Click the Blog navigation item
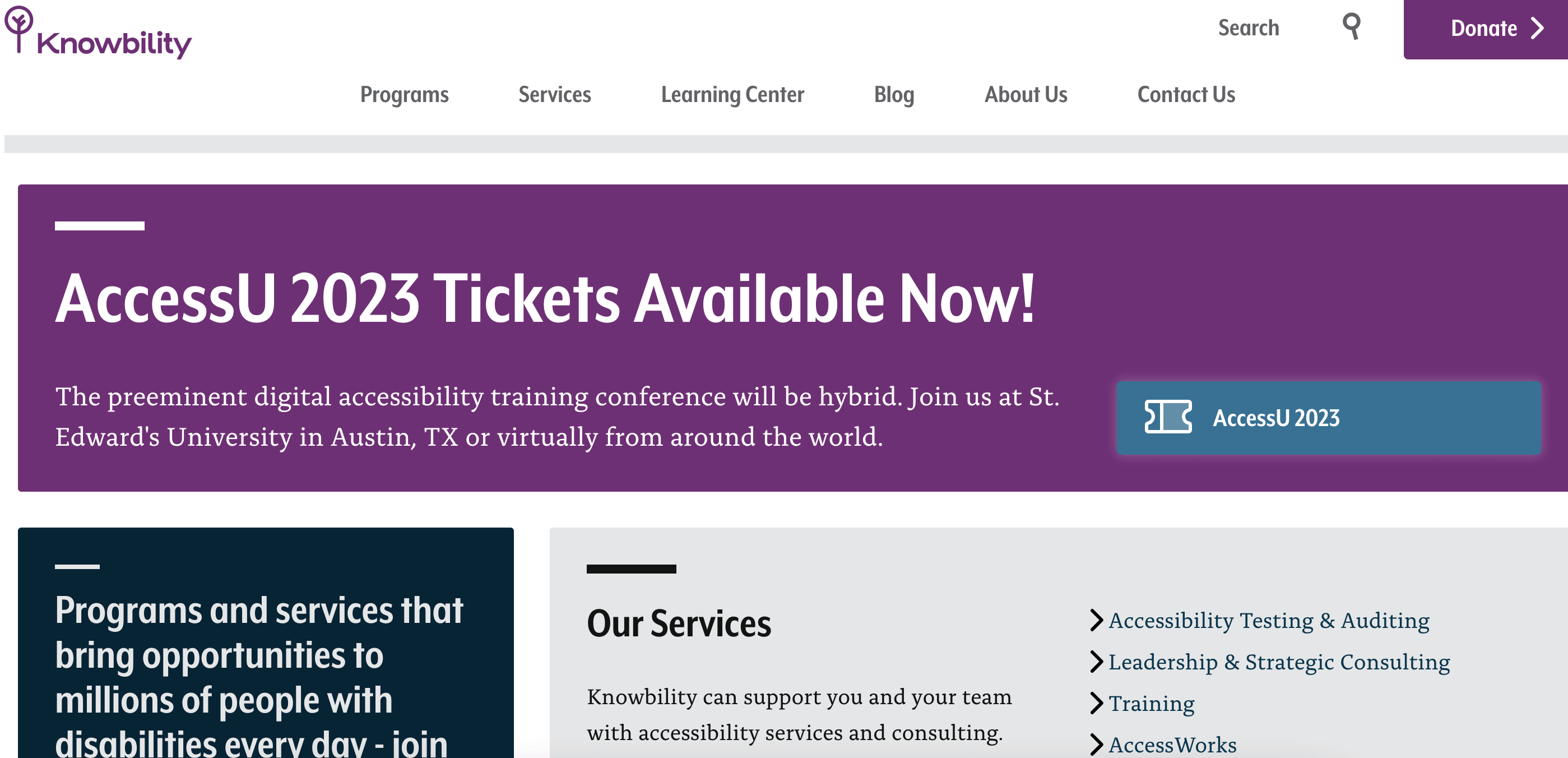Viewport: 1568px width, 758px height. pos(893,94)
